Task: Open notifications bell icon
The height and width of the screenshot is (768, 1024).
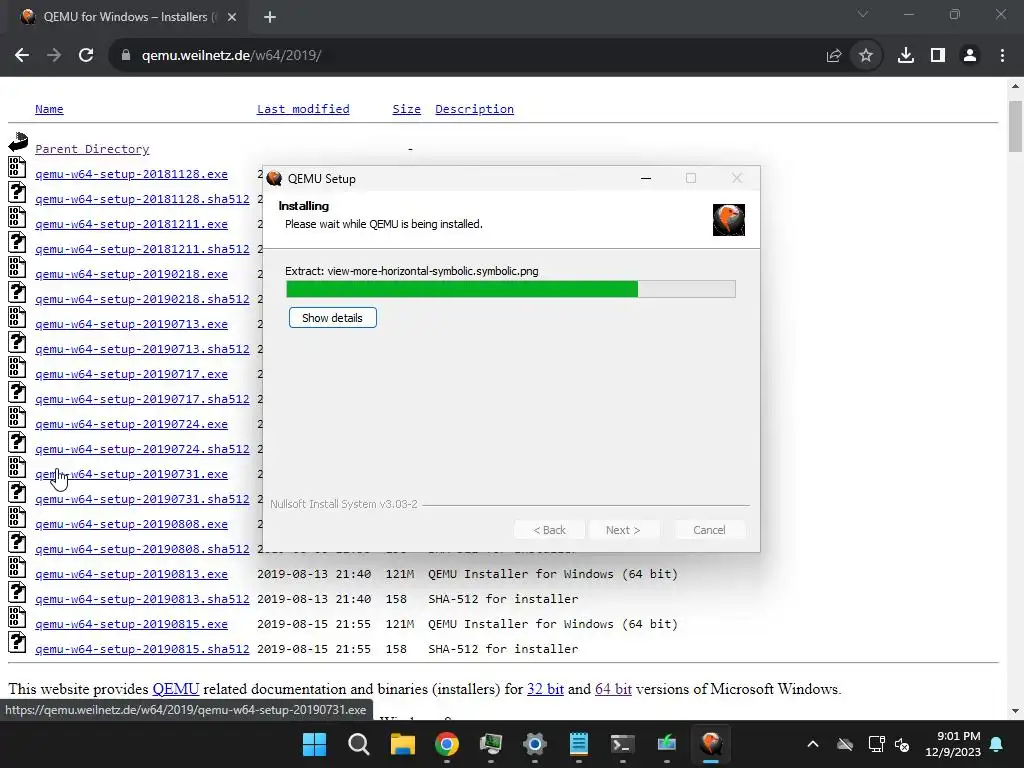Action: point(997,744)
